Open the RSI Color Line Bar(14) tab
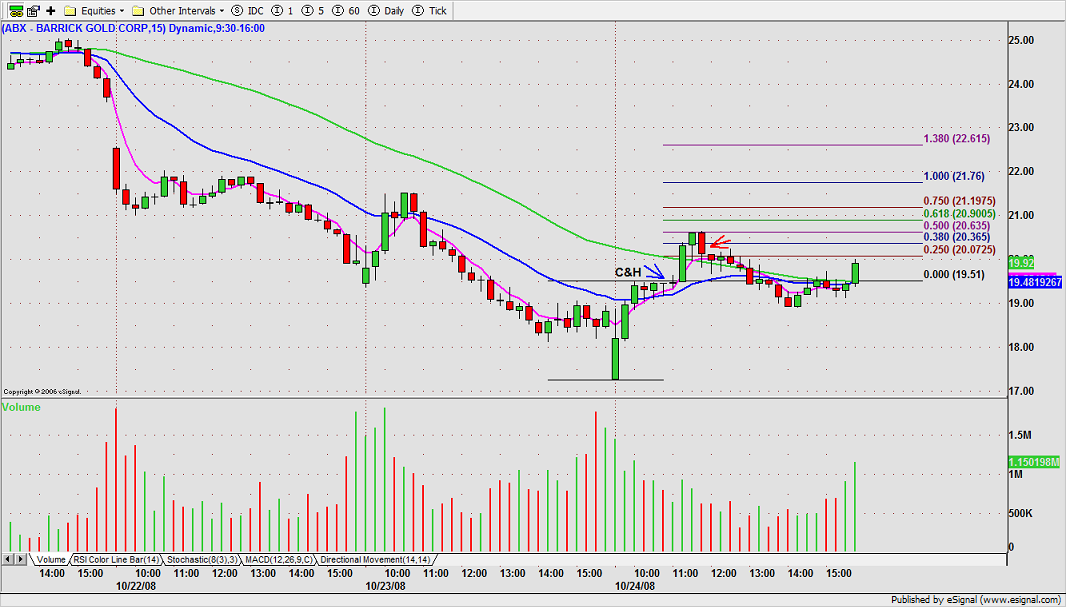Image resolution: width=1066 pixels, height=607 pixels. (x=116, y=559)
